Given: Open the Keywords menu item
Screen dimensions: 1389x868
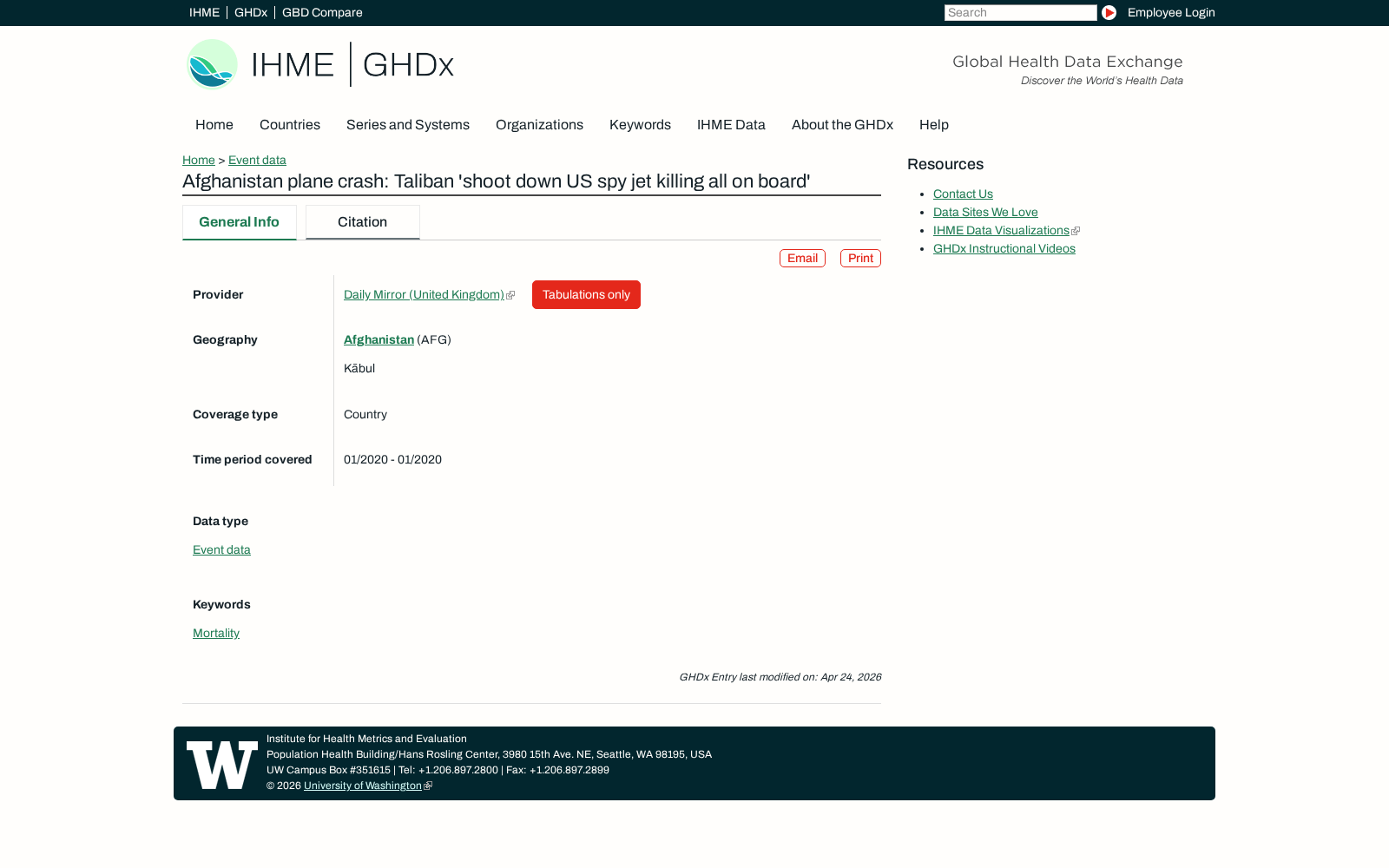Looking at the screenshot, I should pyautogui.click(x=640, y=125).
